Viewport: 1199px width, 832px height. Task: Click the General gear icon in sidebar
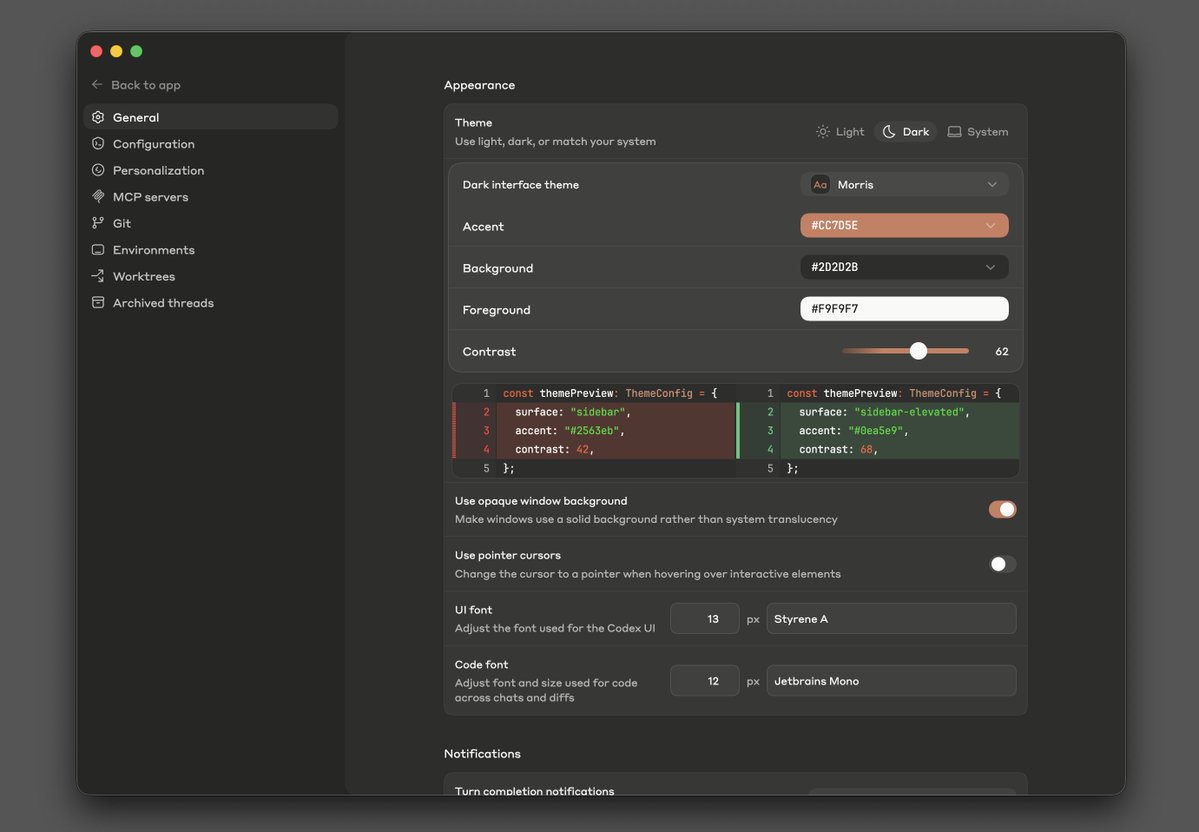(x=98, y=117)
